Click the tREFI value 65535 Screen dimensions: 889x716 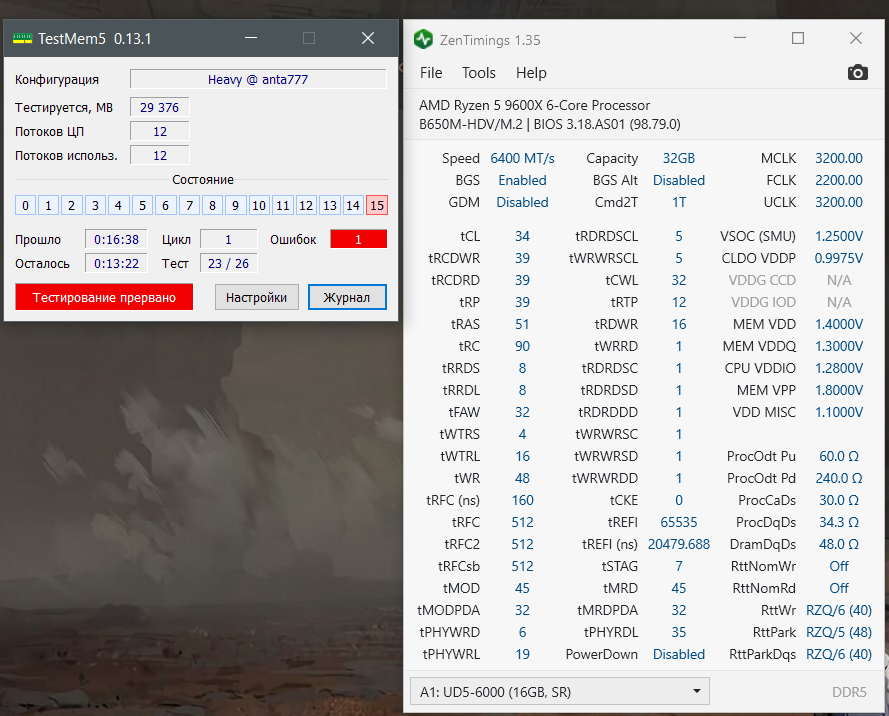[679, 522]
